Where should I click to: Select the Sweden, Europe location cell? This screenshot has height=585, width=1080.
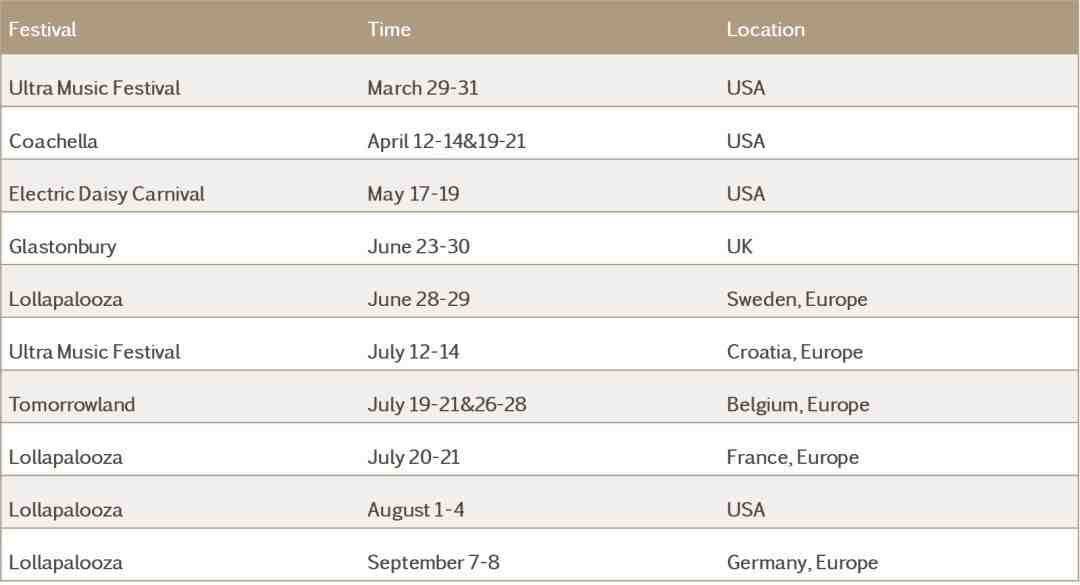797,300
